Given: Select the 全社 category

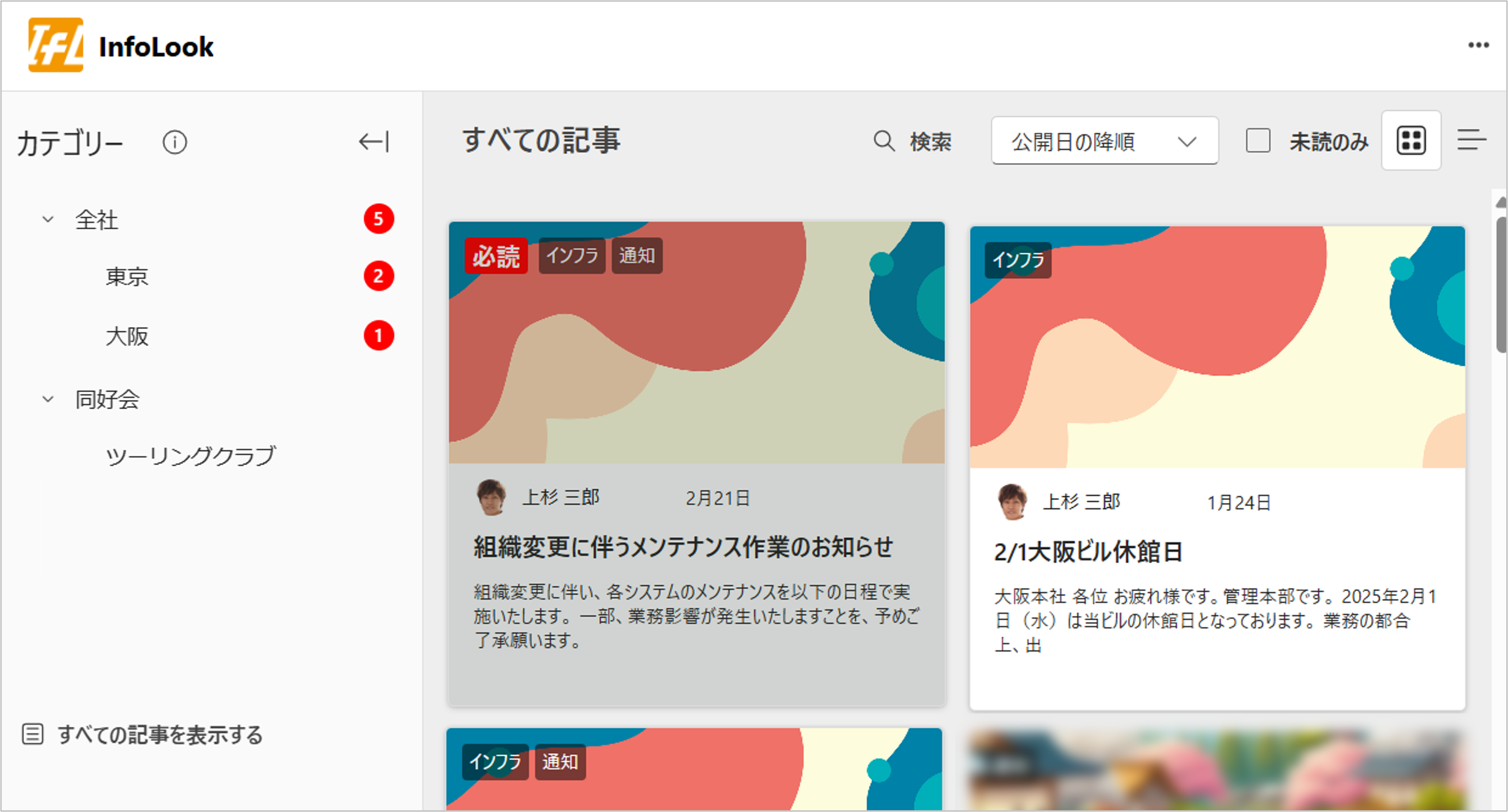Looking at the screenshot, I should [97, 220].
